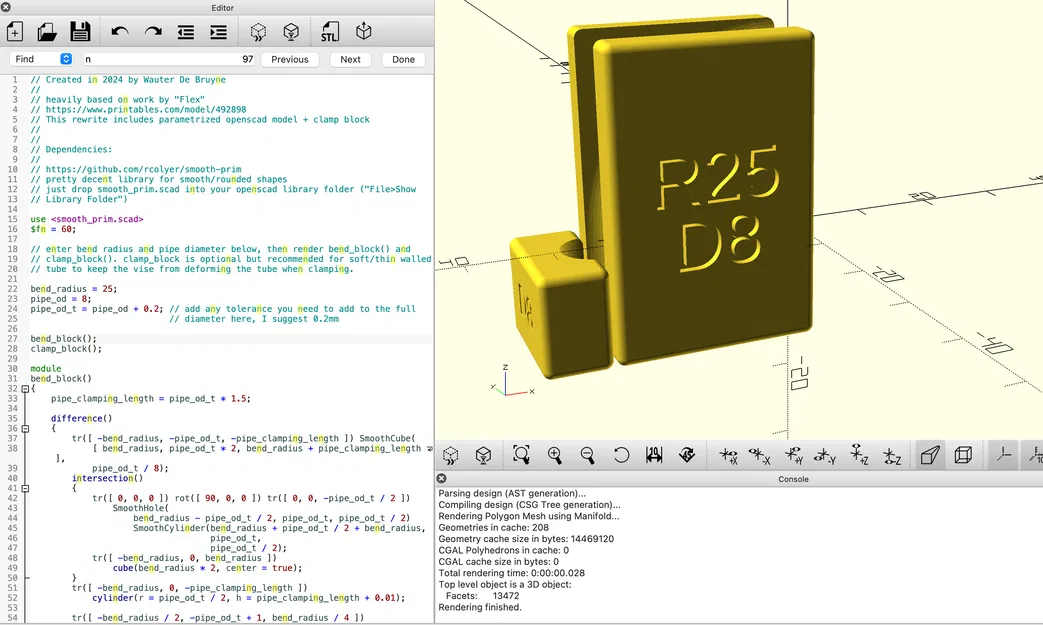Open the Find mode dropdown
Viewport: 1043px width, 625px height.
coord(65,58)
